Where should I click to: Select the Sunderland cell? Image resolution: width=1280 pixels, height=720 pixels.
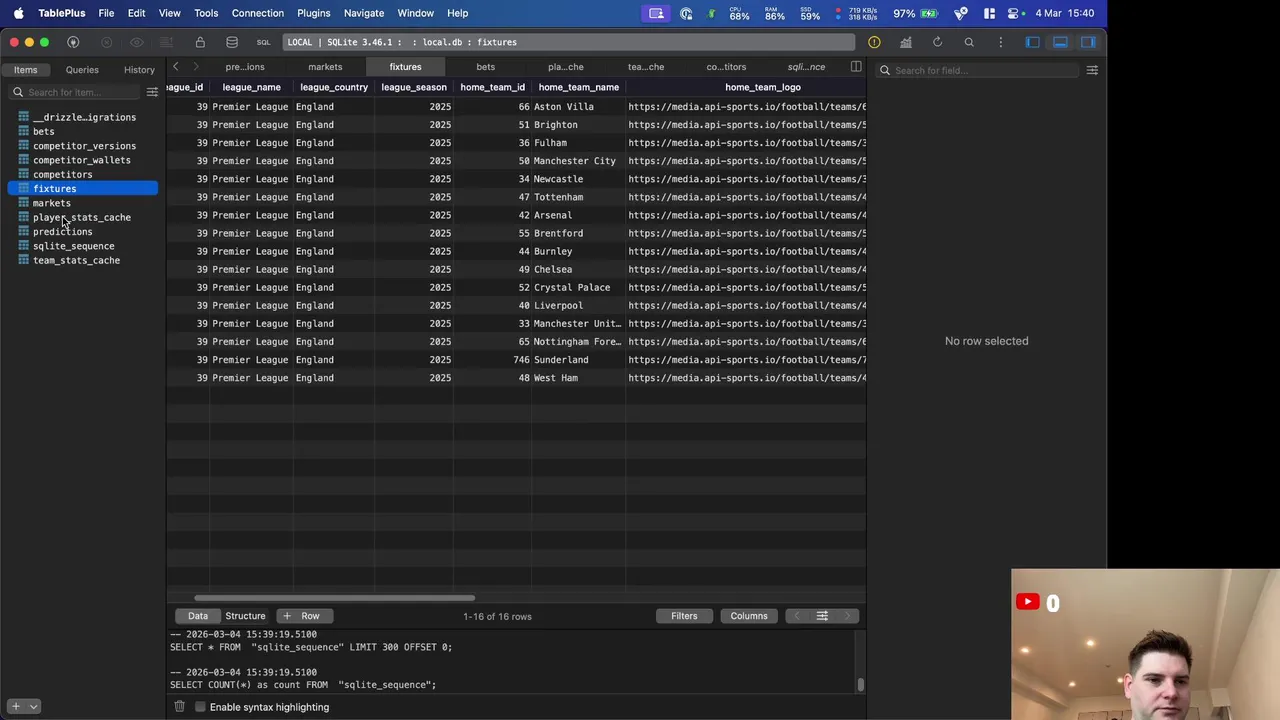(x=578, y=360)
